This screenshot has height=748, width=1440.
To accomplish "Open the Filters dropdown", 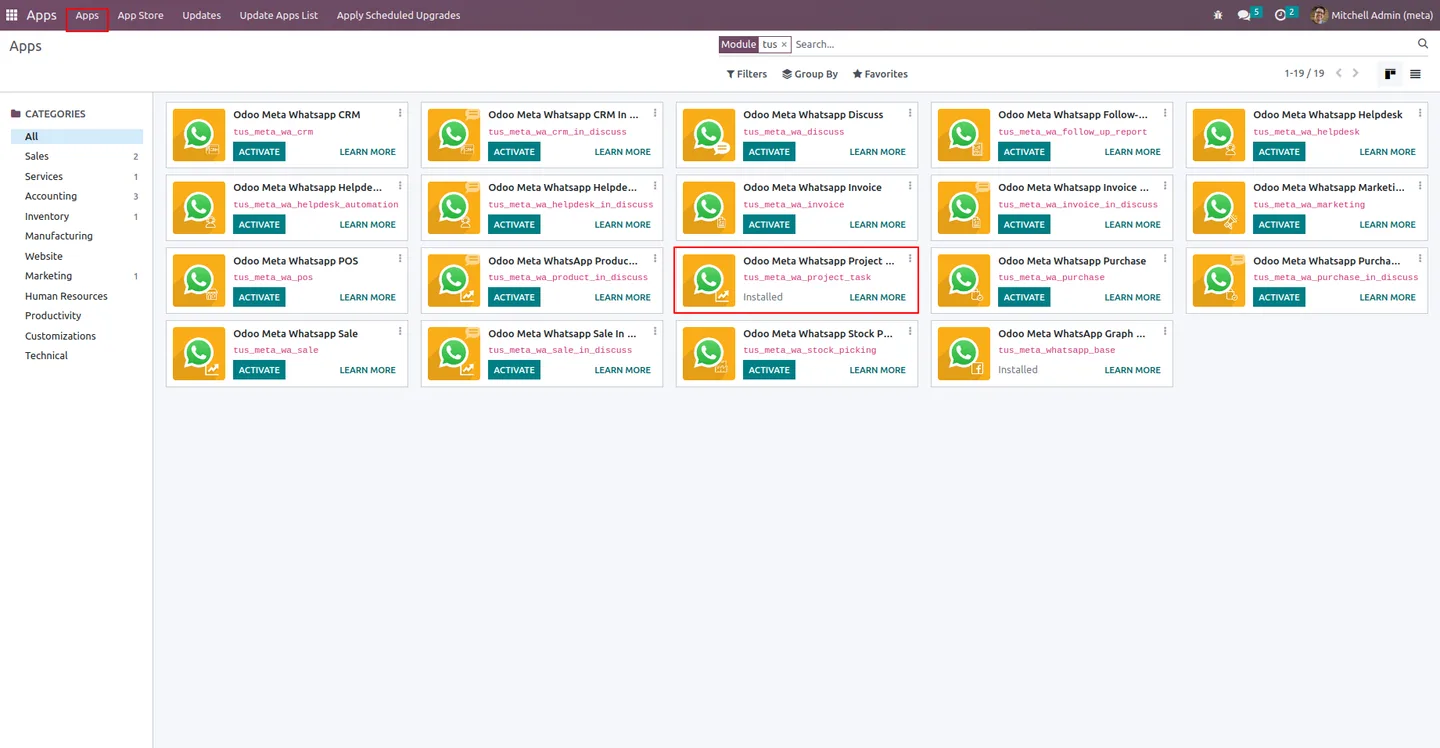I will tap(746, 74).
